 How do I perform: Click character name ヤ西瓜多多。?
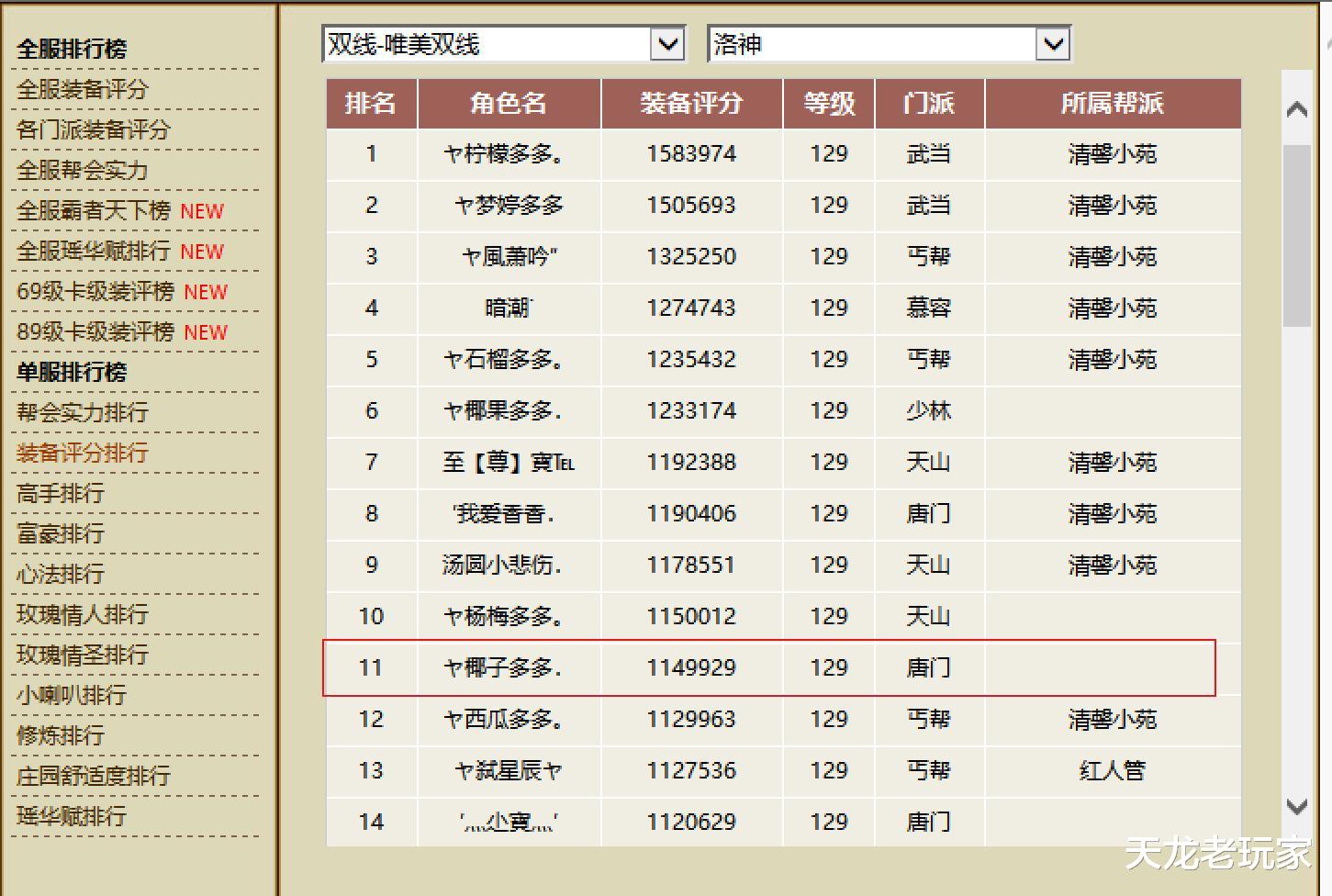coord(504,720)
